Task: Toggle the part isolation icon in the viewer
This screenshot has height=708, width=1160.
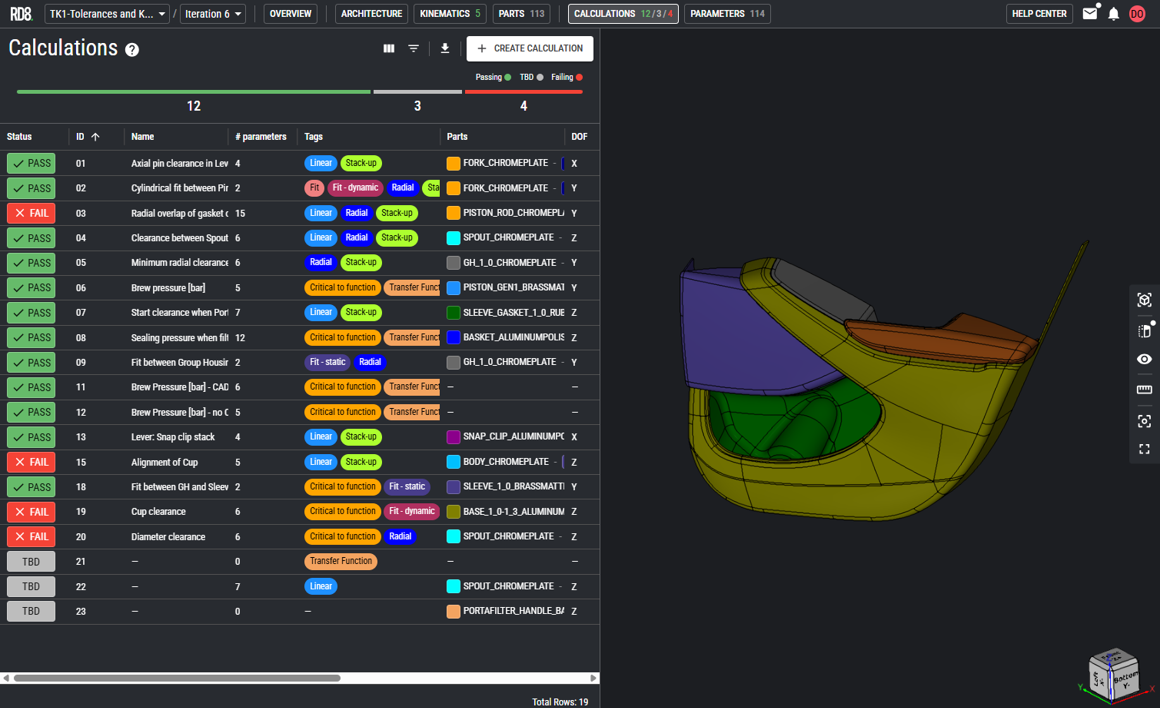Action: point(1144,329)
